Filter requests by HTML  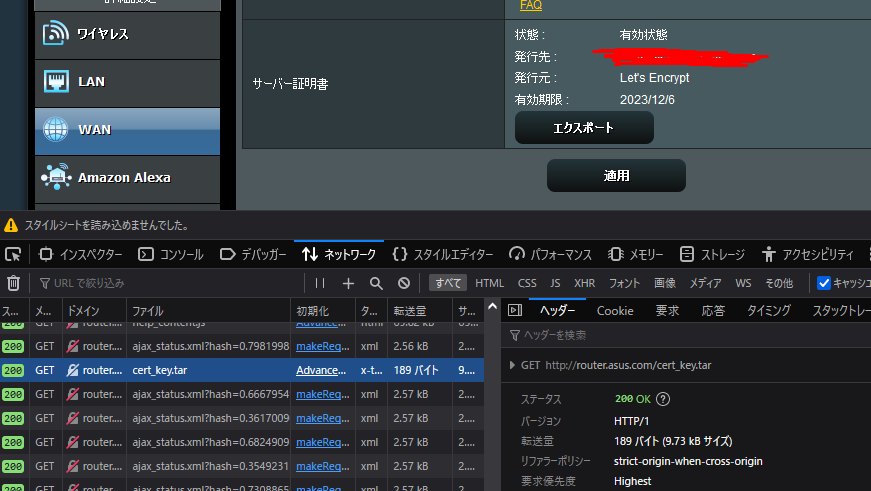[x=489, y=283]
